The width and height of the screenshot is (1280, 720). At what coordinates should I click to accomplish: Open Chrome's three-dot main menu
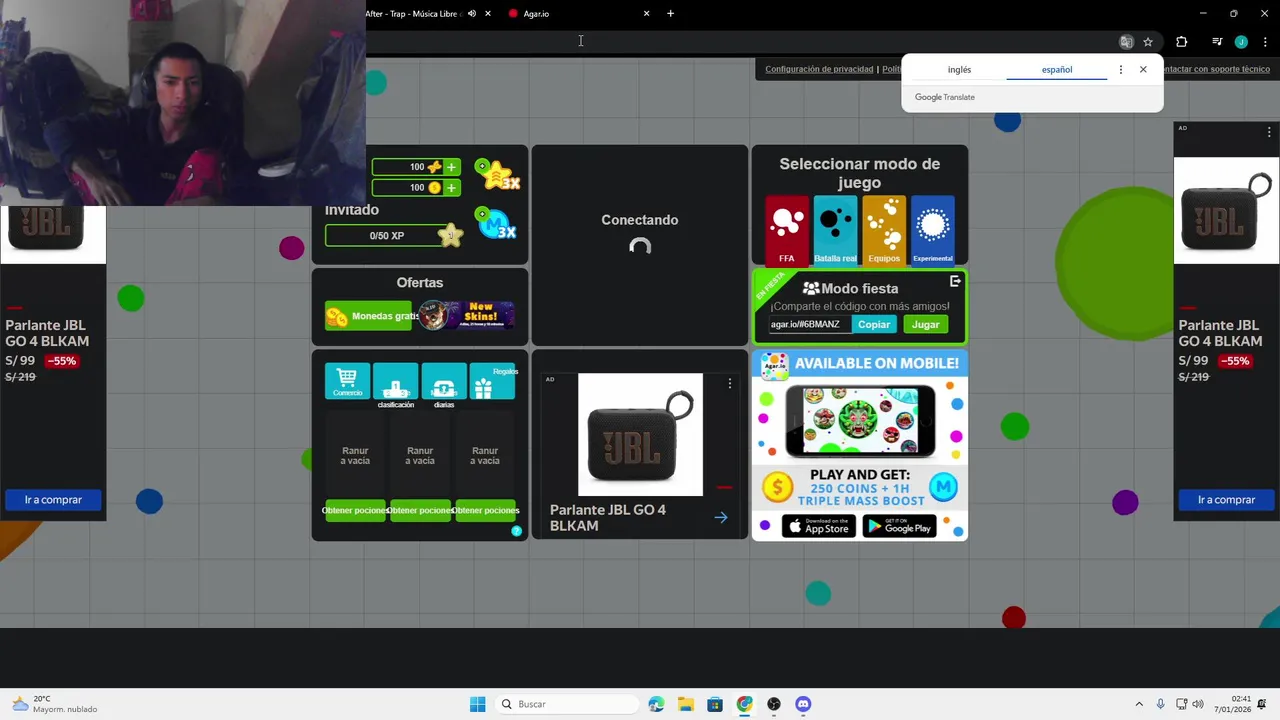(x=1265, y=42)
